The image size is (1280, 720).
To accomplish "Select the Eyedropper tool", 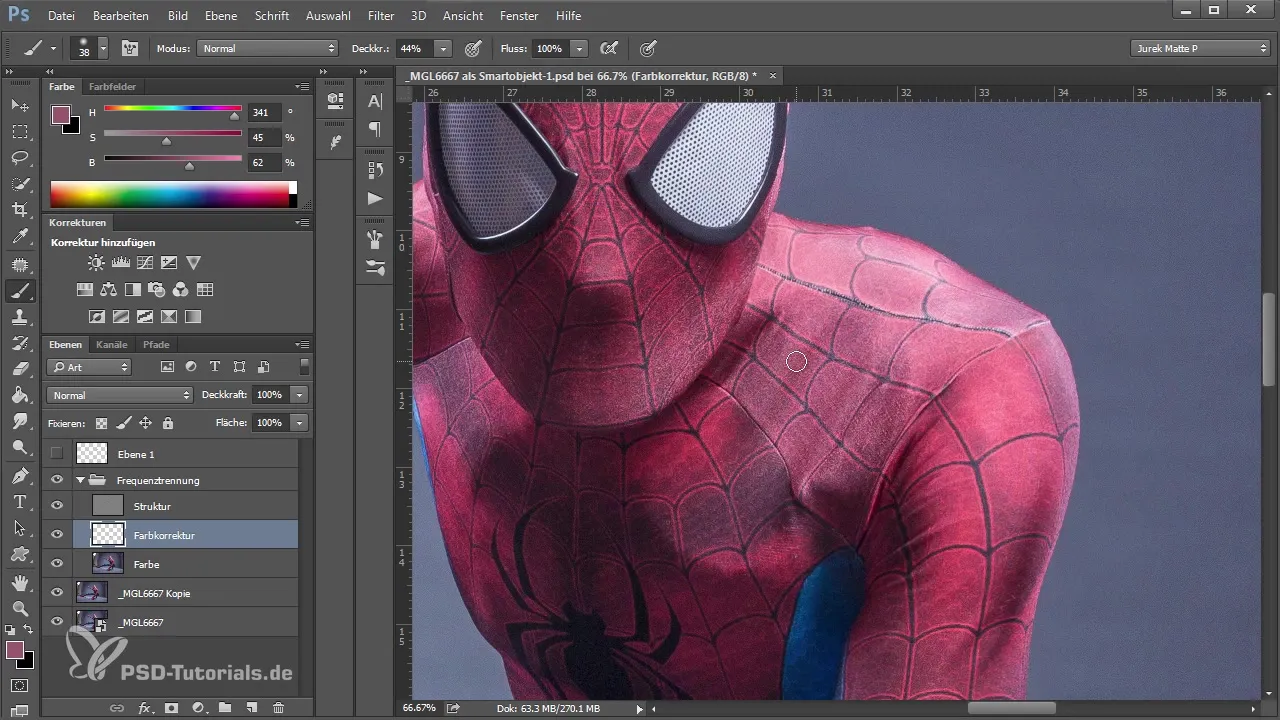I will [19, 237].
